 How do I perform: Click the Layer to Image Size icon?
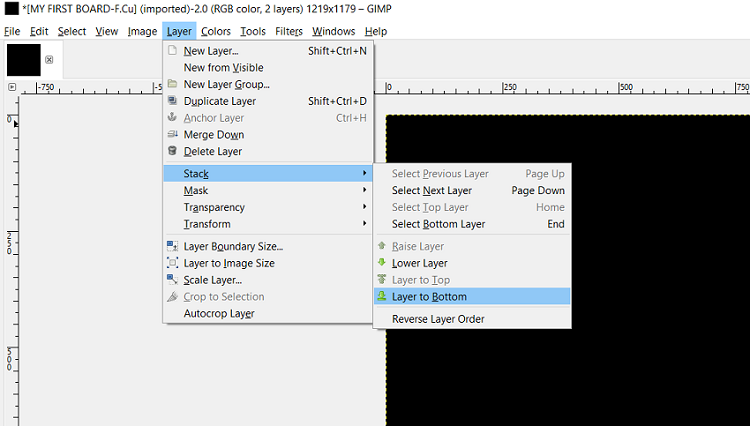172,263
